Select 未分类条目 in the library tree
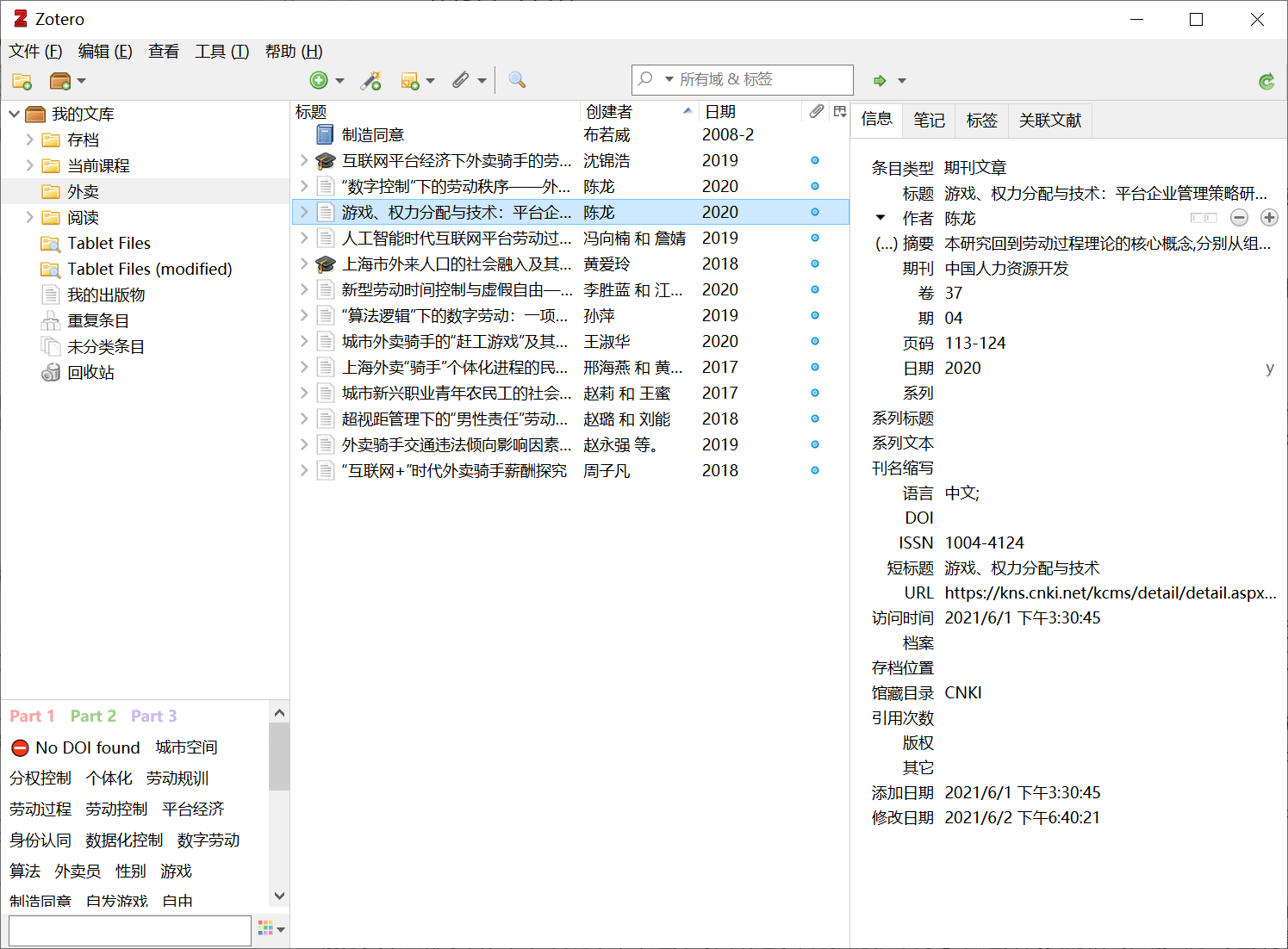The image size is (1288, 949). point(106,346)
